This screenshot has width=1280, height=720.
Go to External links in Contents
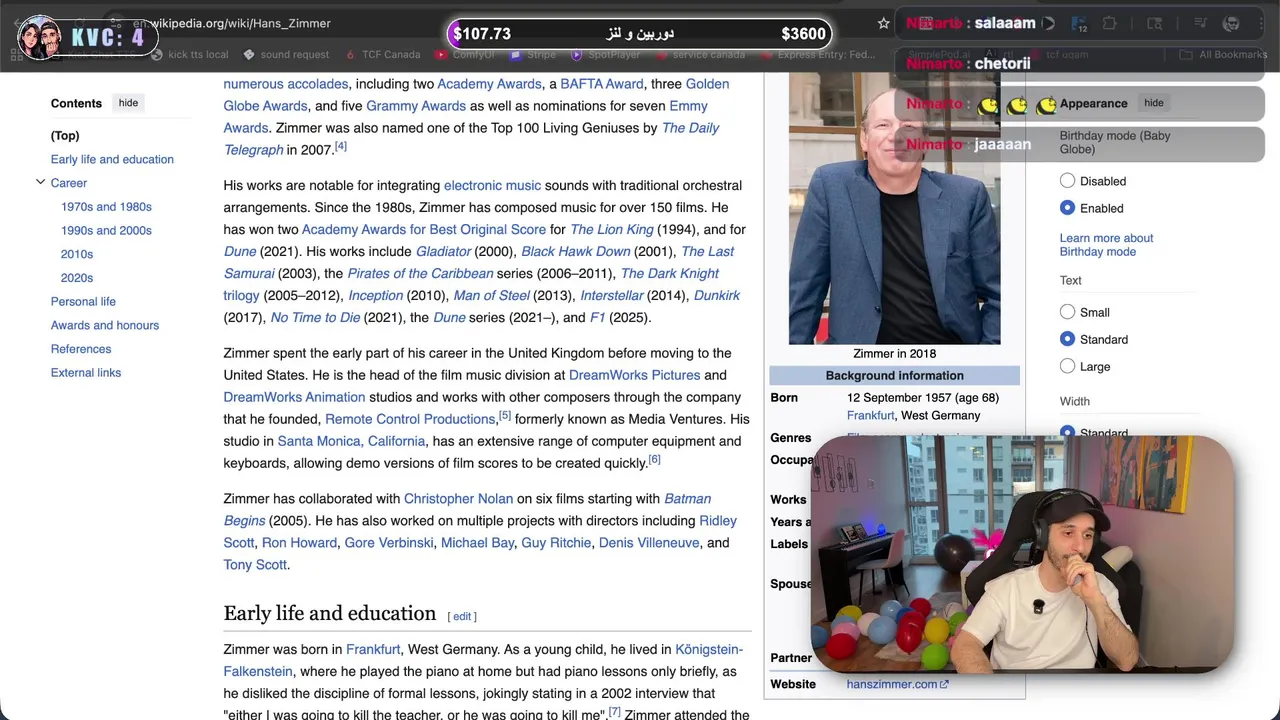pyautogui.click(x=86, y=373)
